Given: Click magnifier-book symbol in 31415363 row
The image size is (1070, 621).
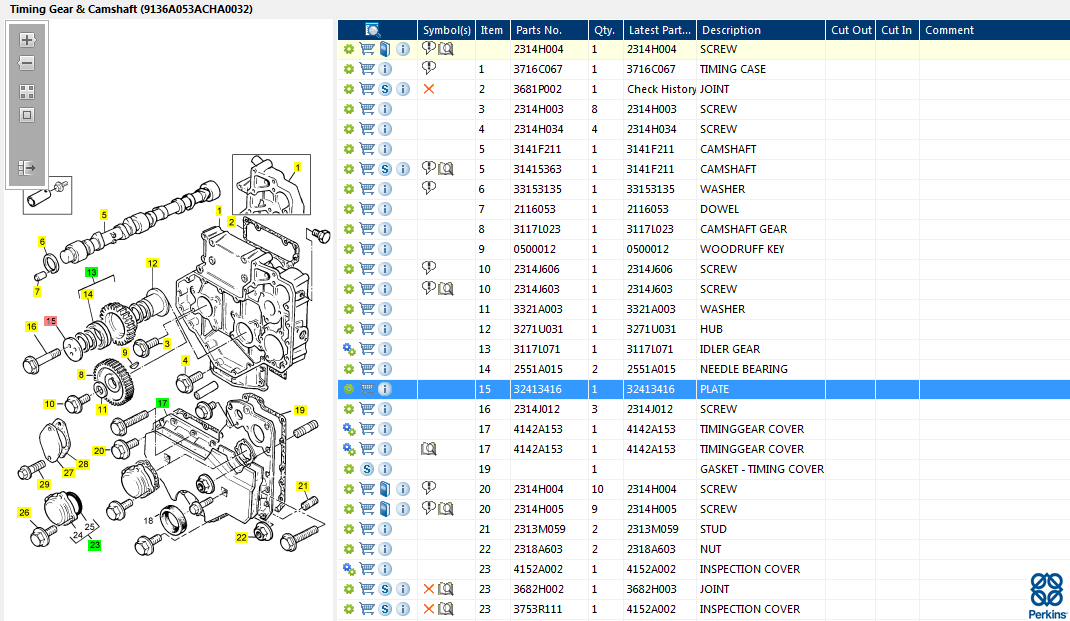Looking at the screenshot, I should [x=446, y=169].
